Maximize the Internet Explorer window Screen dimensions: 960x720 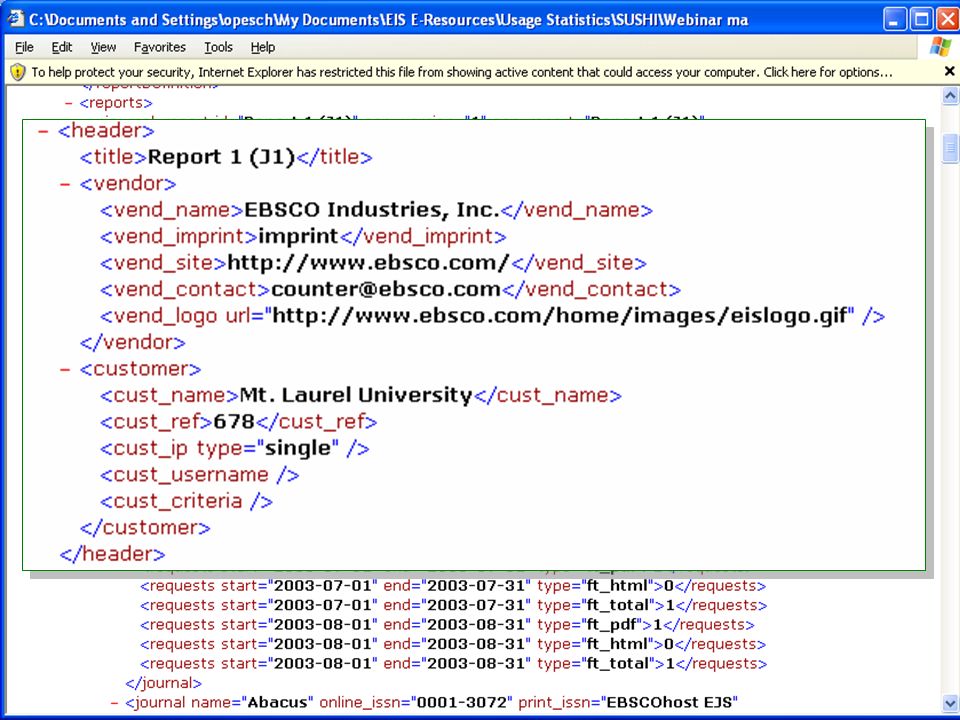pyautogui.click(x=921, y=19)
